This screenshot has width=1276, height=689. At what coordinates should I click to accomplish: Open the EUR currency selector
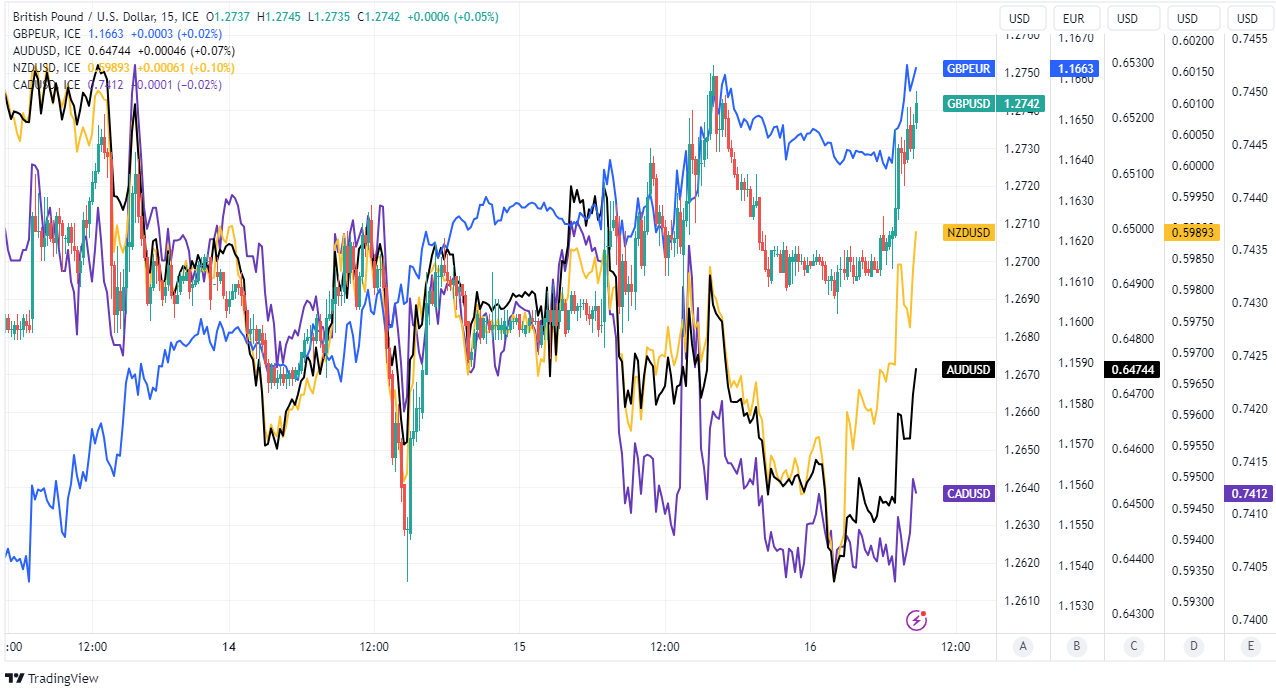(x=1074, y=18)
